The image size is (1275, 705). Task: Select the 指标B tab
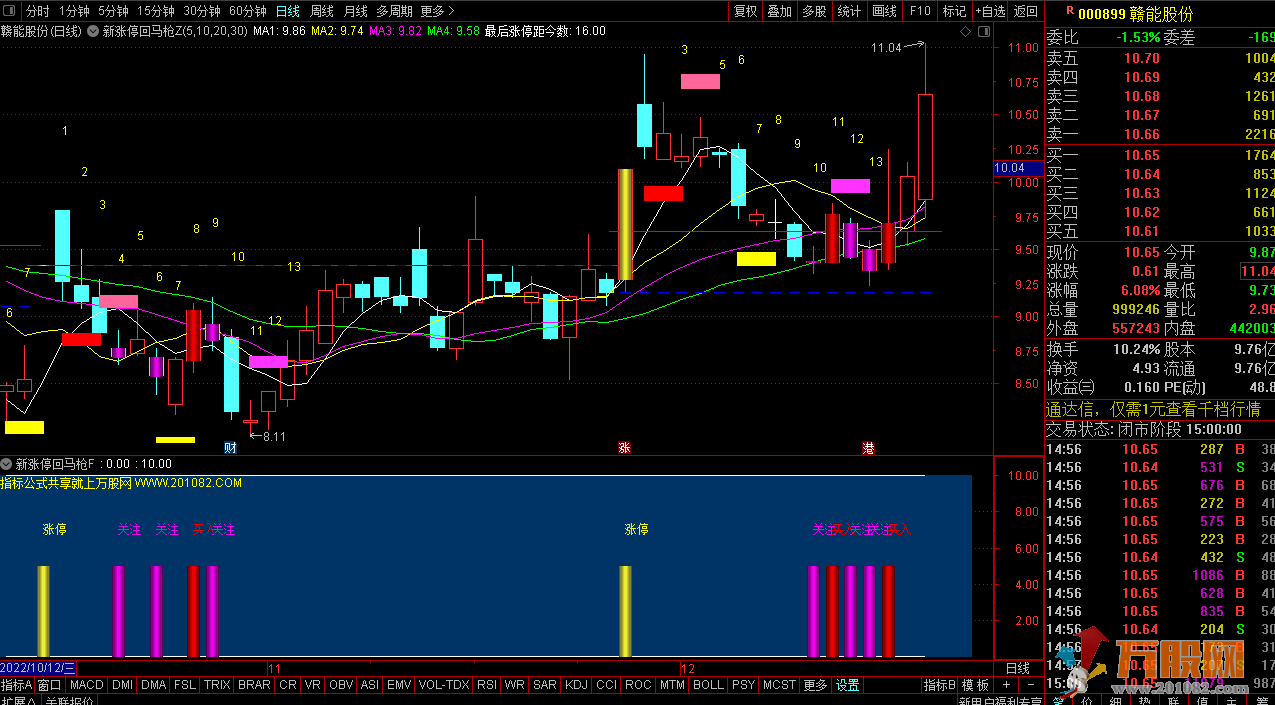939,685
